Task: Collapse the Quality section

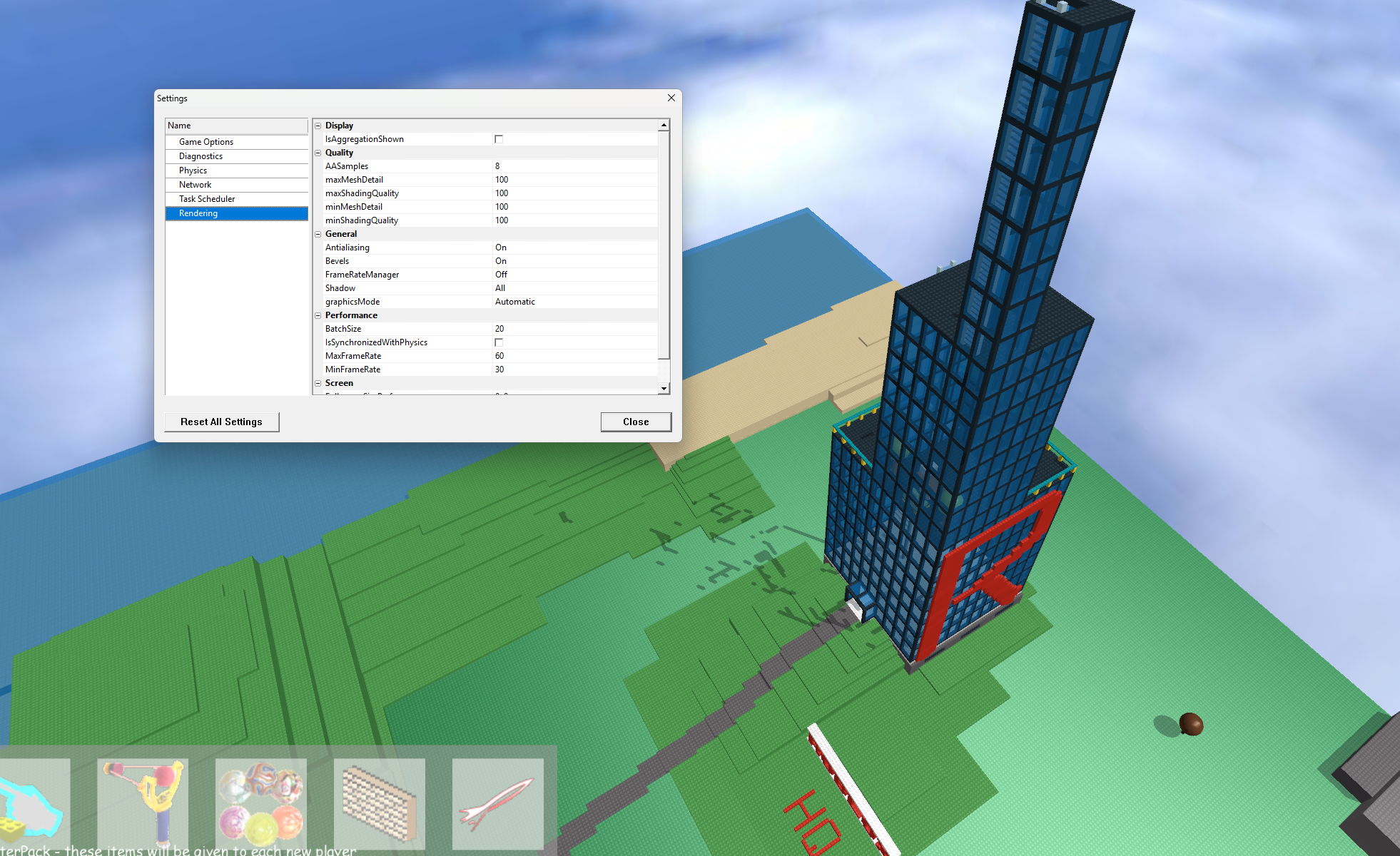Action: point(318,153)
